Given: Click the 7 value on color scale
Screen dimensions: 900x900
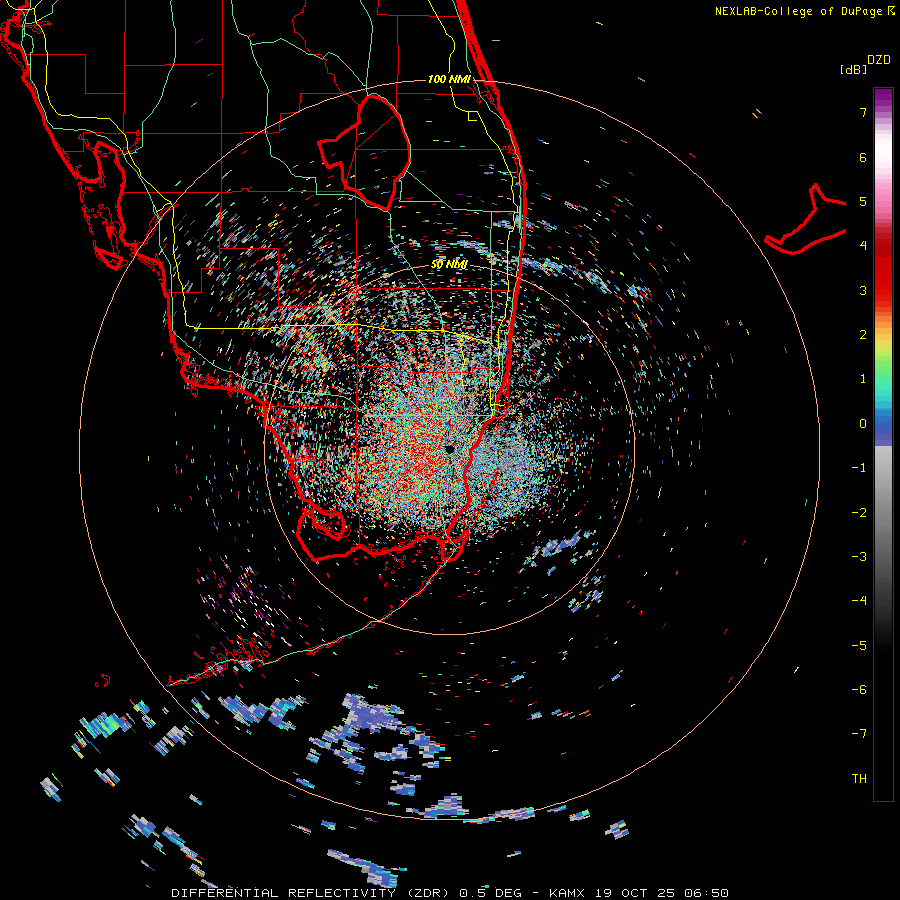Looking at the screenshot, I should (x=863, y=112).
